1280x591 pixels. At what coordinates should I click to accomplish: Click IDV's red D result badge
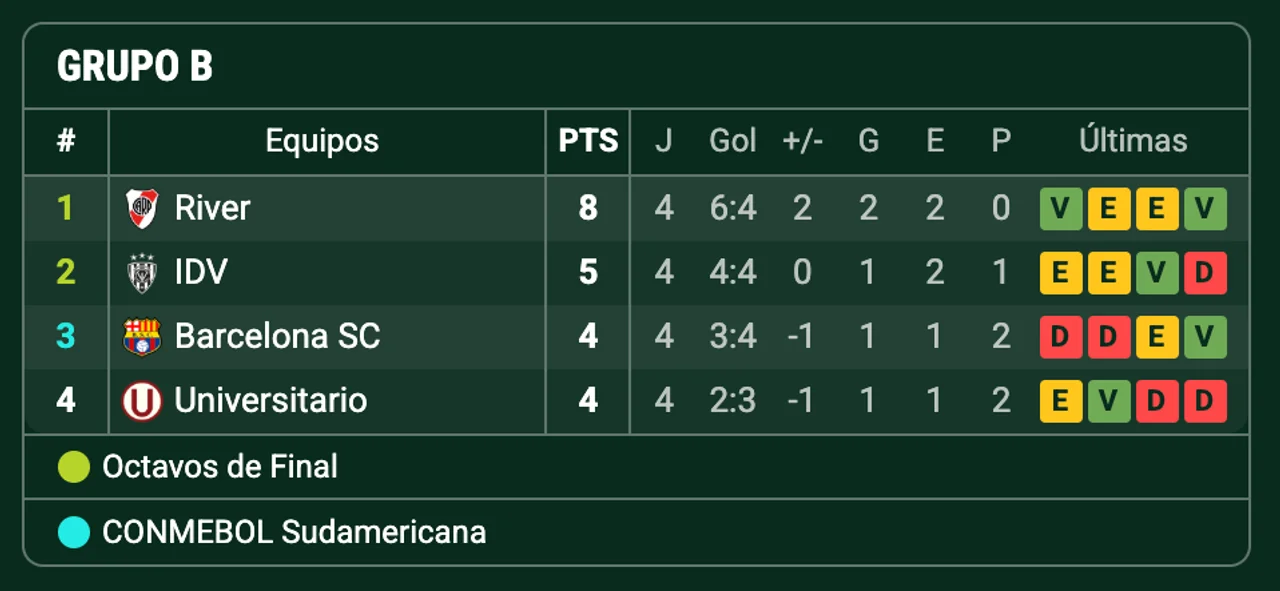[x=1205, y=273]
